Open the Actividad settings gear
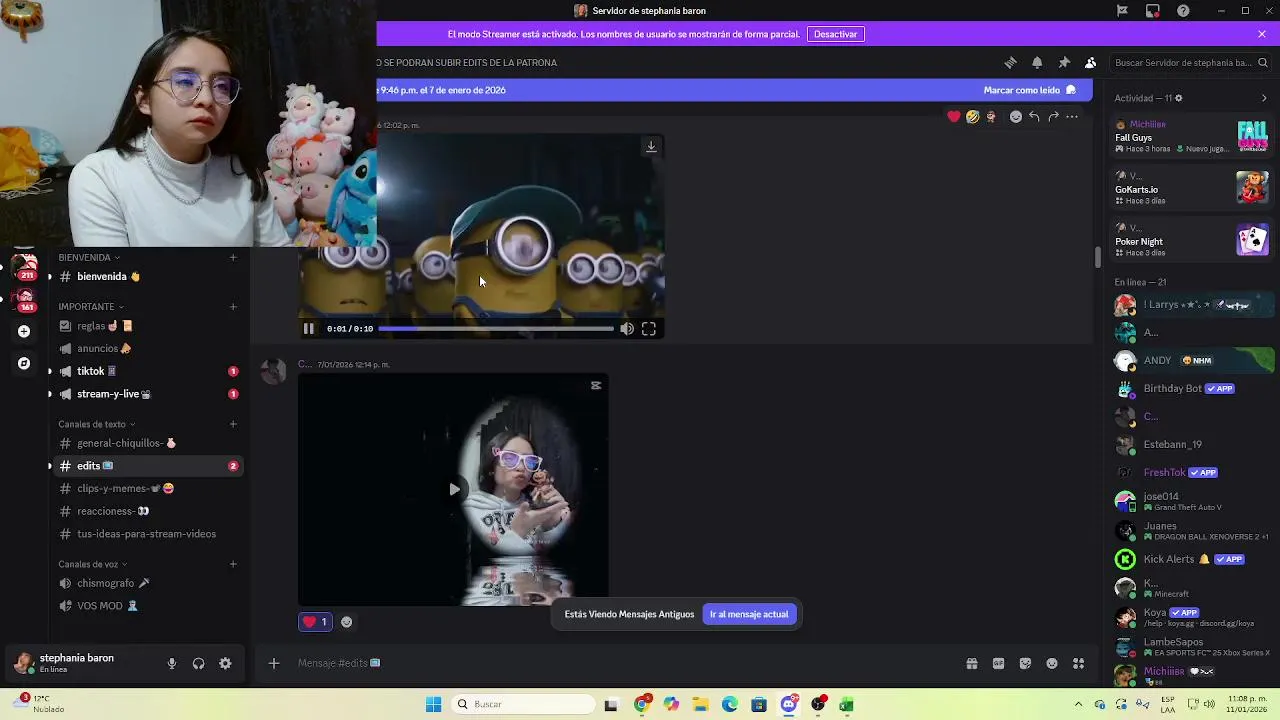1280x720 pixels. pyautogui.click(x=1179, y=98)
